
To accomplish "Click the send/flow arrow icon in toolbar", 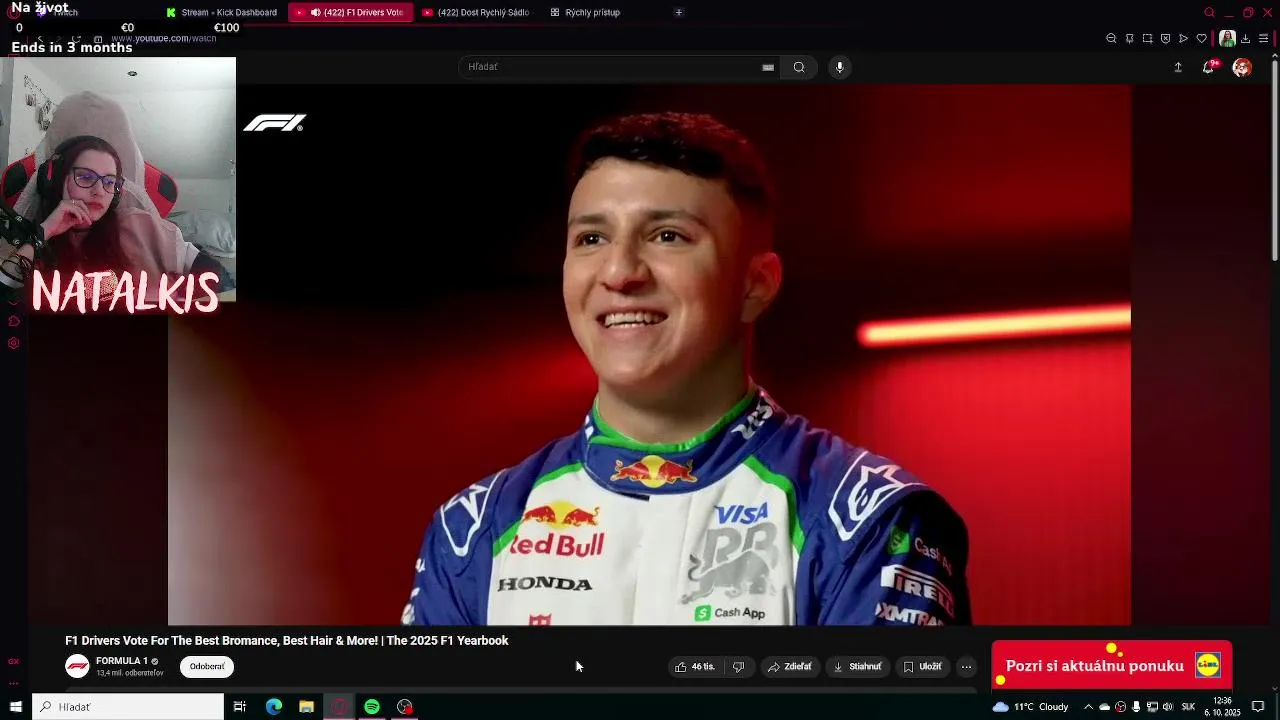I will (1183, 38).
